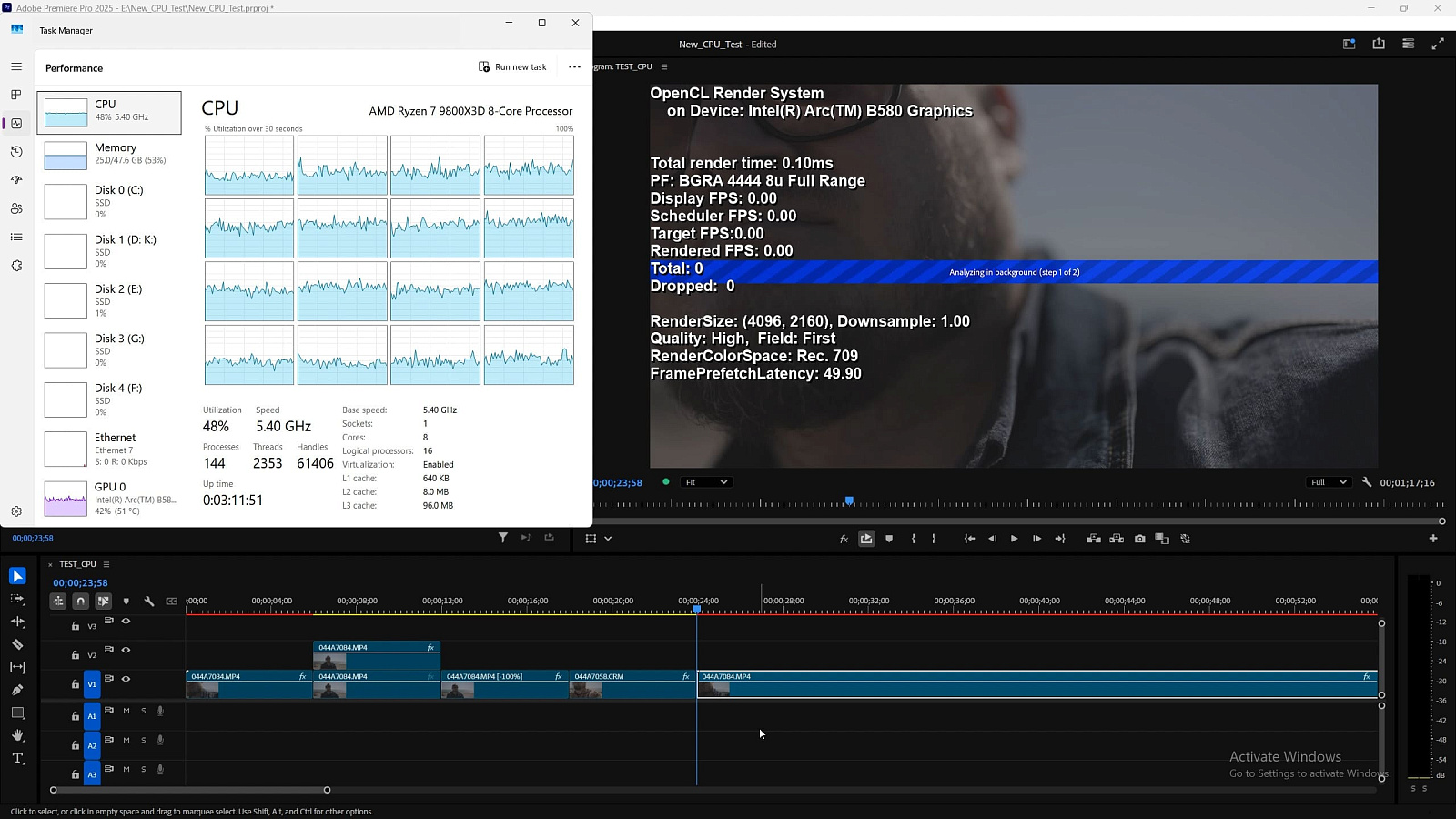
Task: Open the Workspaces icon in Premiere header
Action: point(1350,44)
